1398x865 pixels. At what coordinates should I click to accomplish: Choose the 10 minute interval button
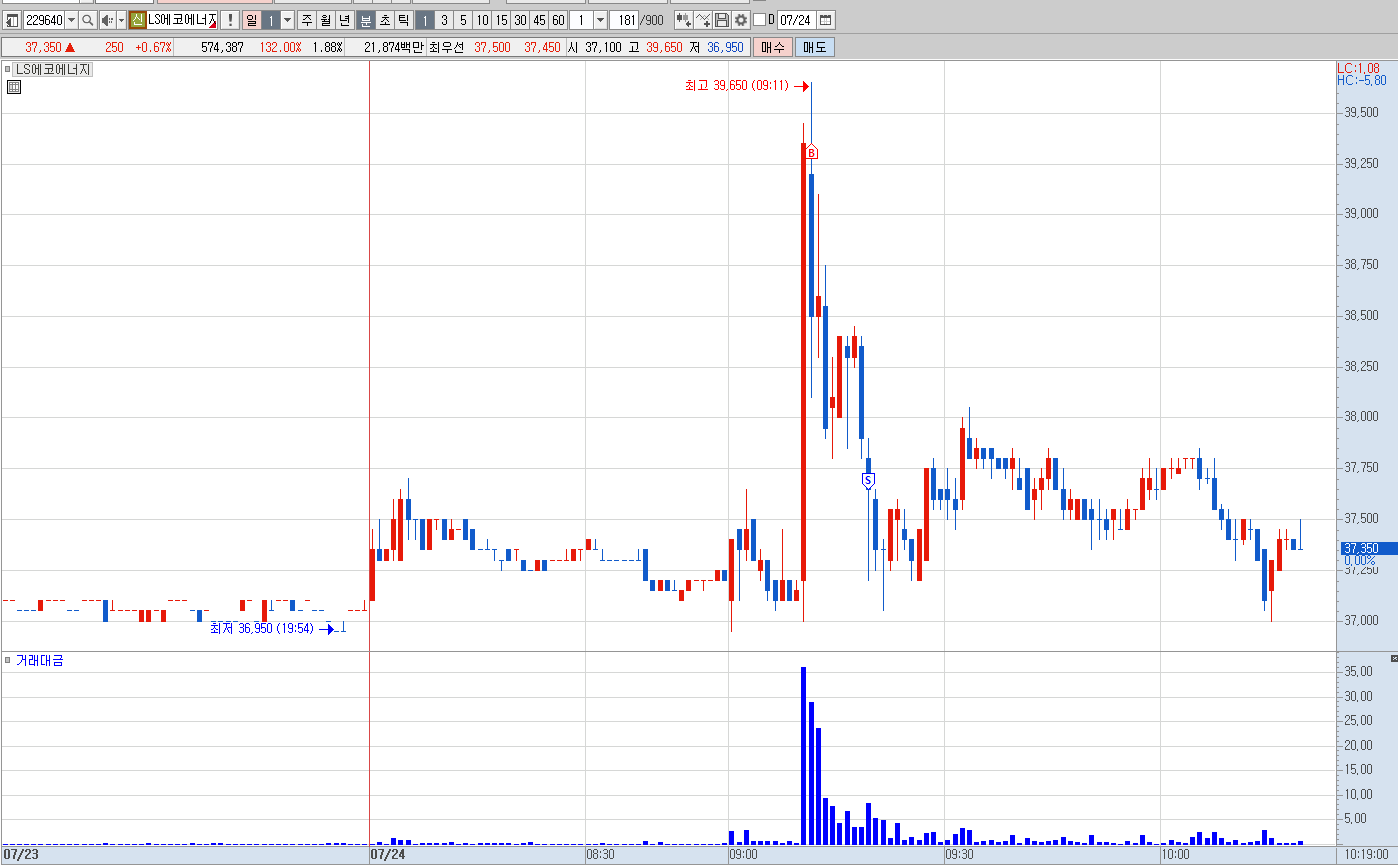click(482, 20)
